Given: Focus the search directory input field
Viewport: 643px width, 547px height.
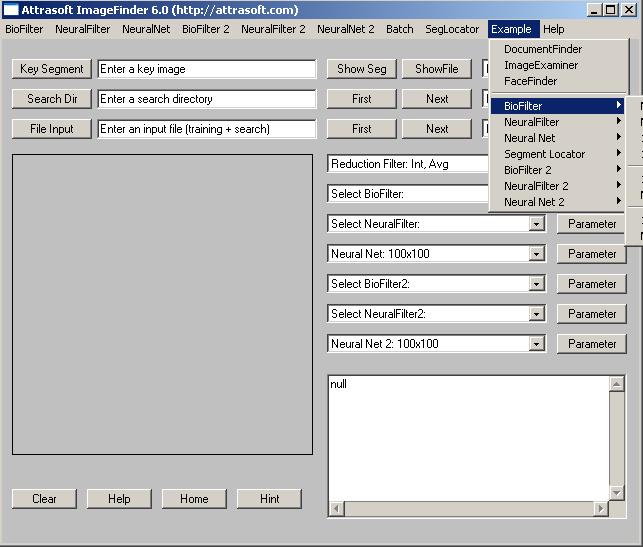Looking at the screenshot, I should [x=206, y=99].
